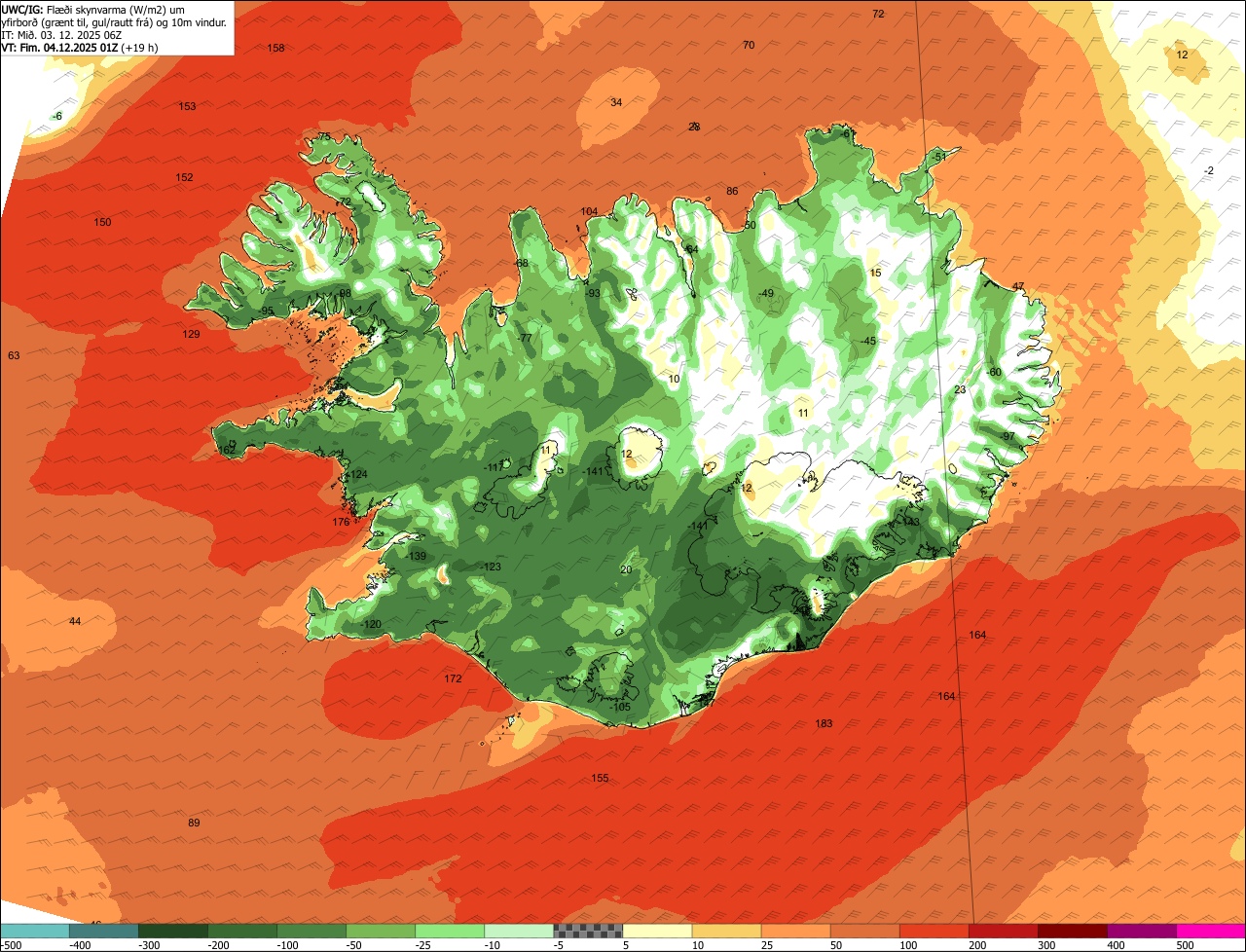Image resolution: width=1246 pixels, height=952 pixels.
Task: Click the map value 34
Action: pos(616,102)
